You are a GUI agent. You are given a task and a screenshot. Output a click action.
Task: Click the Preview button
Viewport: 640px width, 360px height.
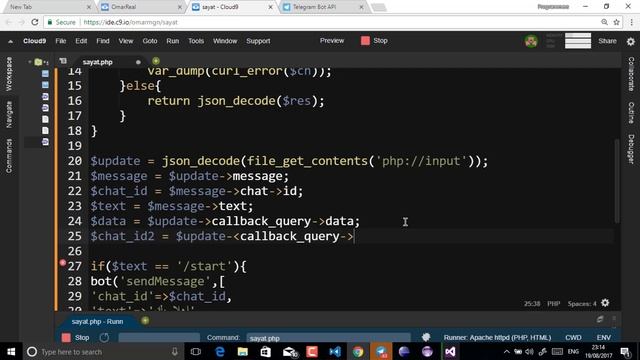(x=332, y=40)
